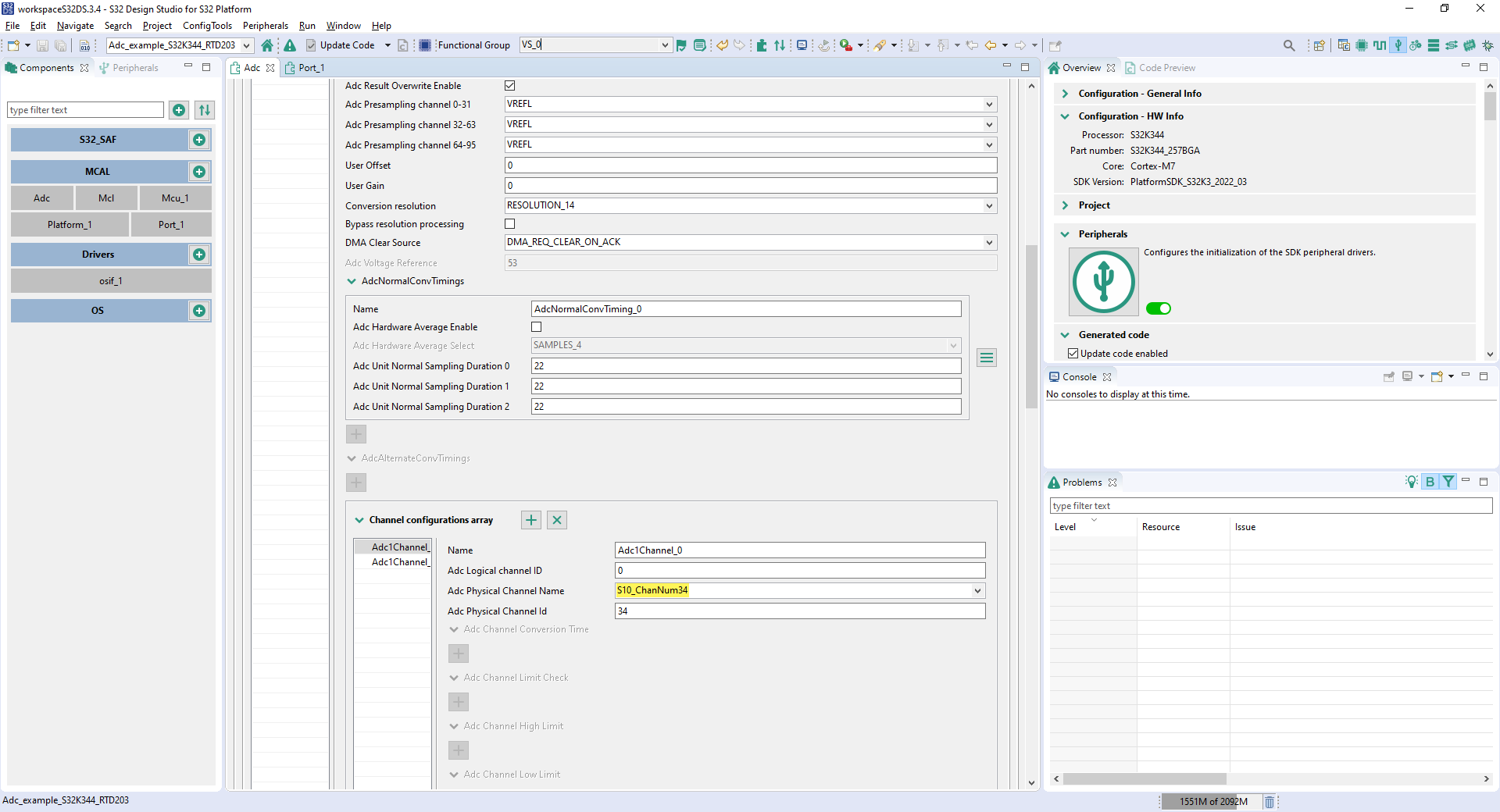Click the Peripherals USB icon in Overview
Screen dimensions: 1500x812
click(1103, 281)
